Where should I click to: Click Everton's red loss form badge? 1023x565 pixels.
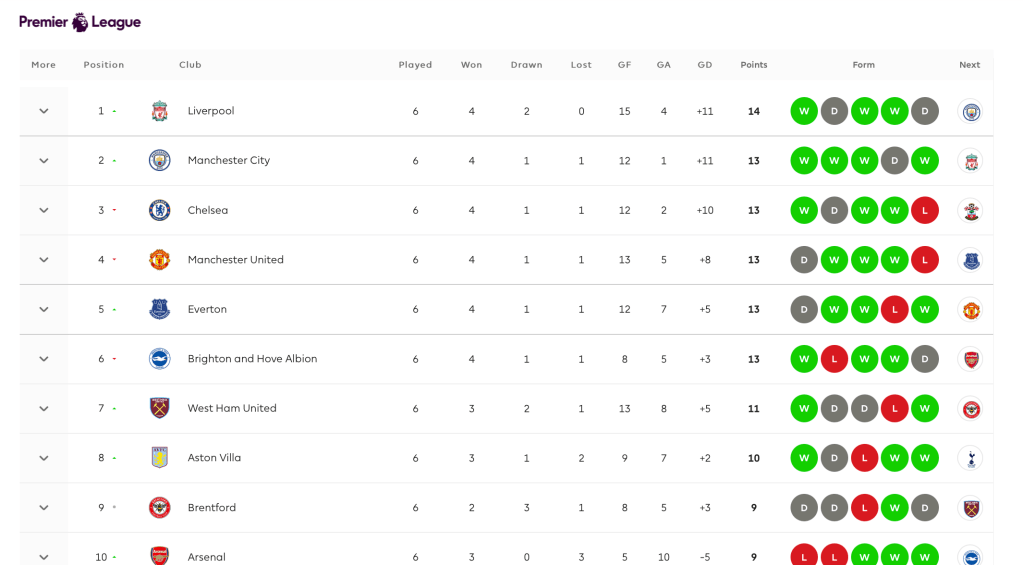[x=895, y=309]
